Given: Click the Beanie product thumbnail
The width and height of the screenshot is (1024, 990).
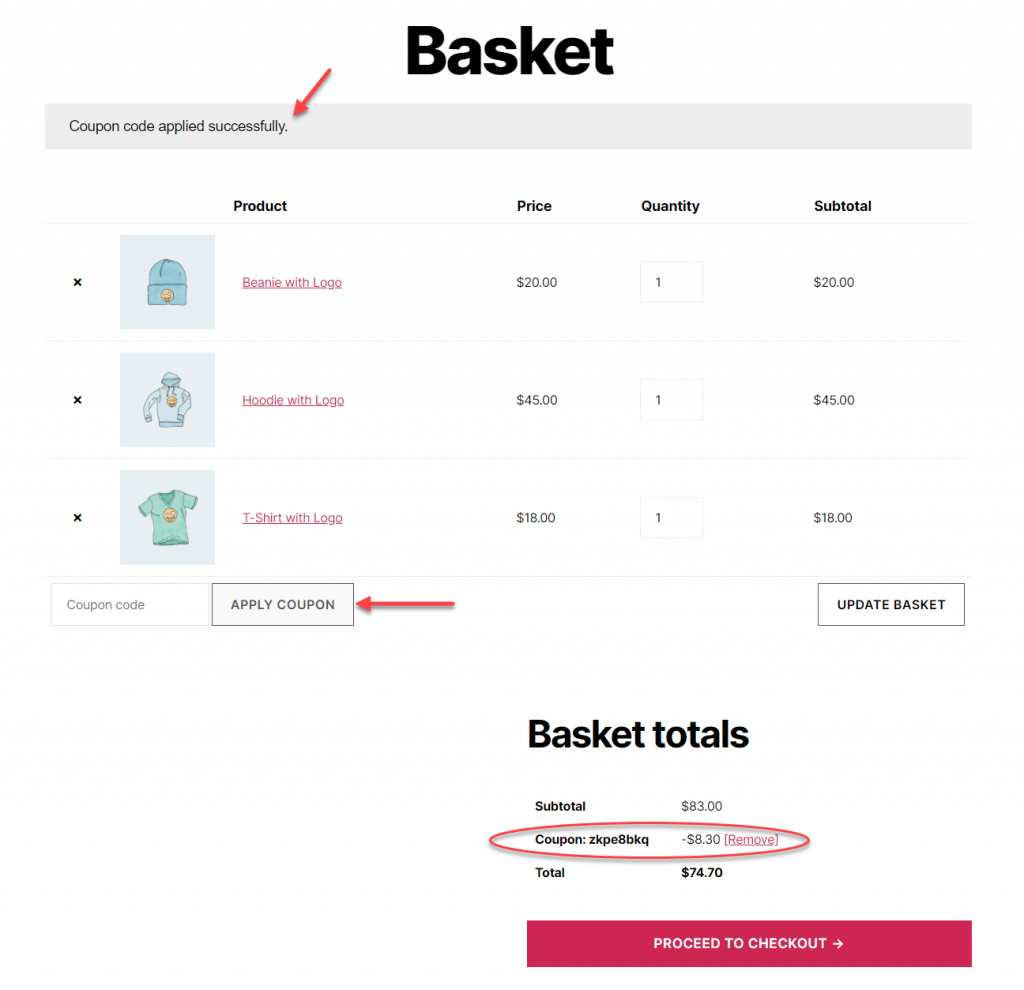Looking at the screenshot, I should point(167,282).
